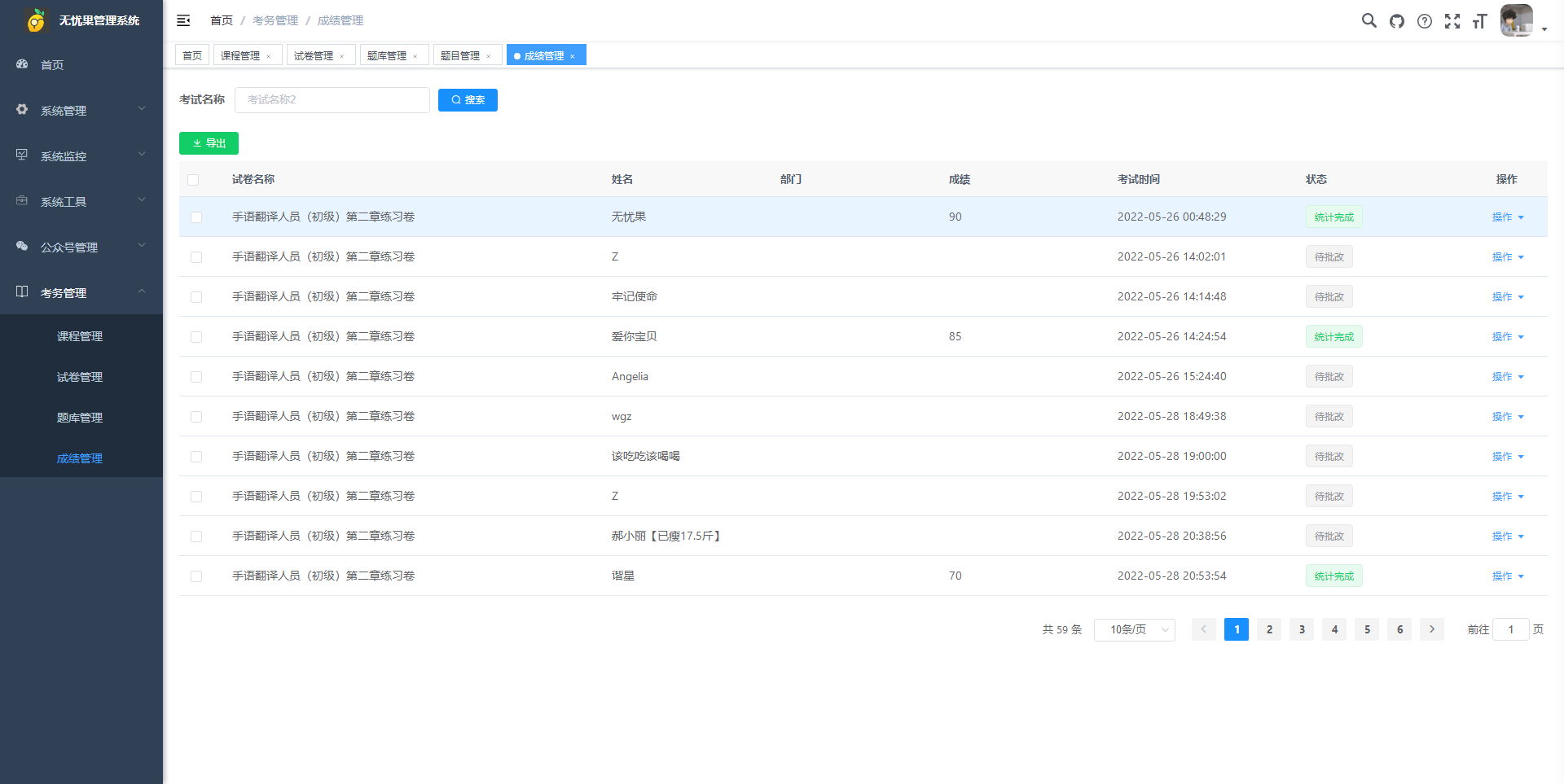Toggle fullscreen mode icon
This screenshot has height=784, width=1564.
tap(1452, 21)
